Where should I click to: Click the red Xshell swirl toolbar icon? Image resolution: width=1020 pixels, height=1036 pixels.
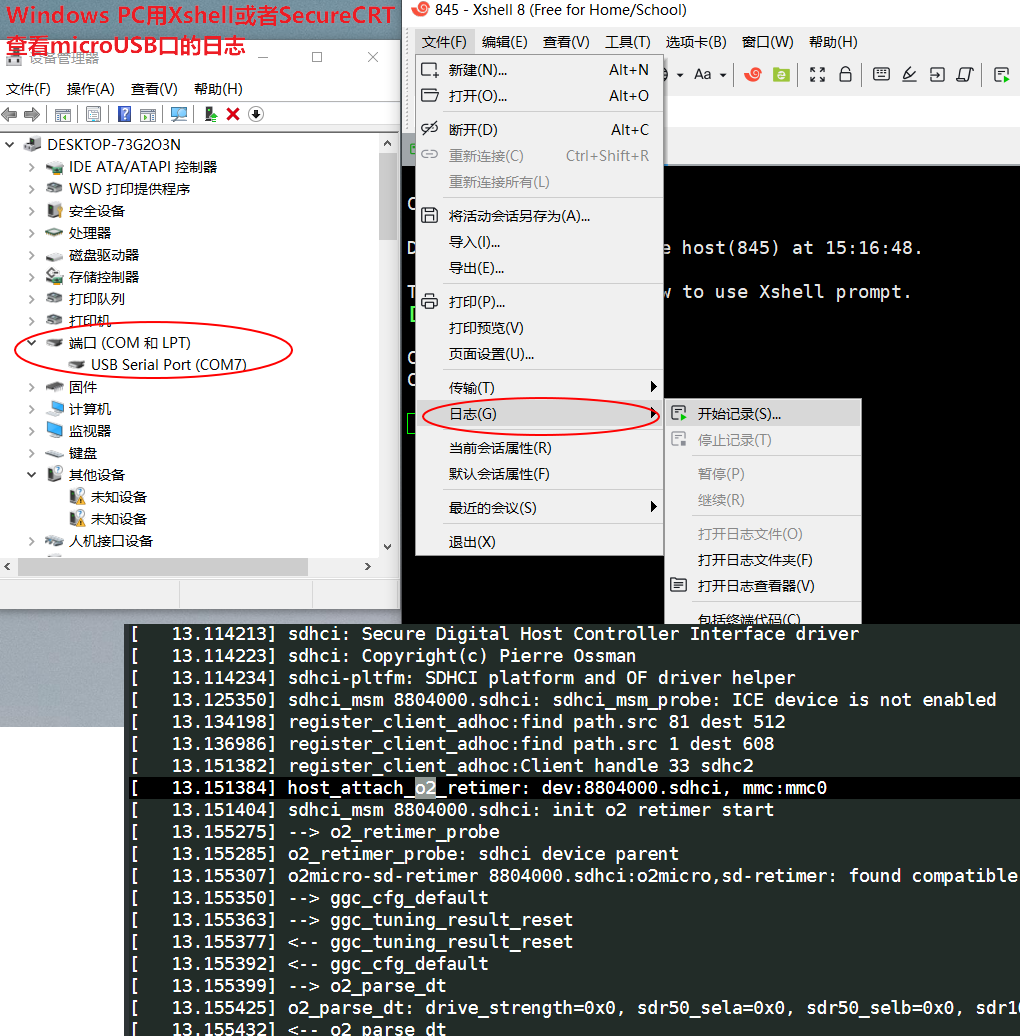tap(752, 75)
